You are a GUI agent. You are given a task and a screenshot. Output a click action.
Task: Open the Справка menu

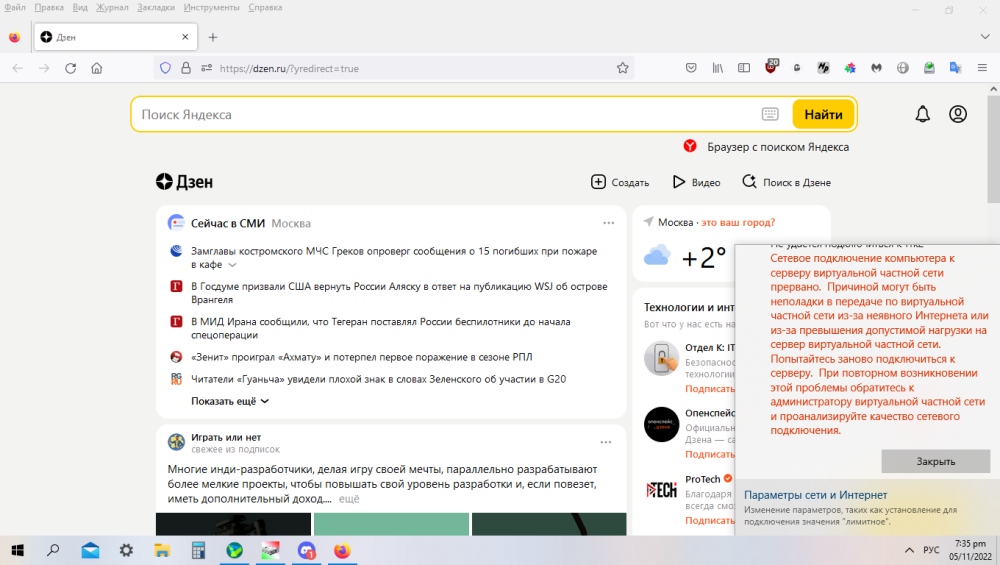coord(265,8)
